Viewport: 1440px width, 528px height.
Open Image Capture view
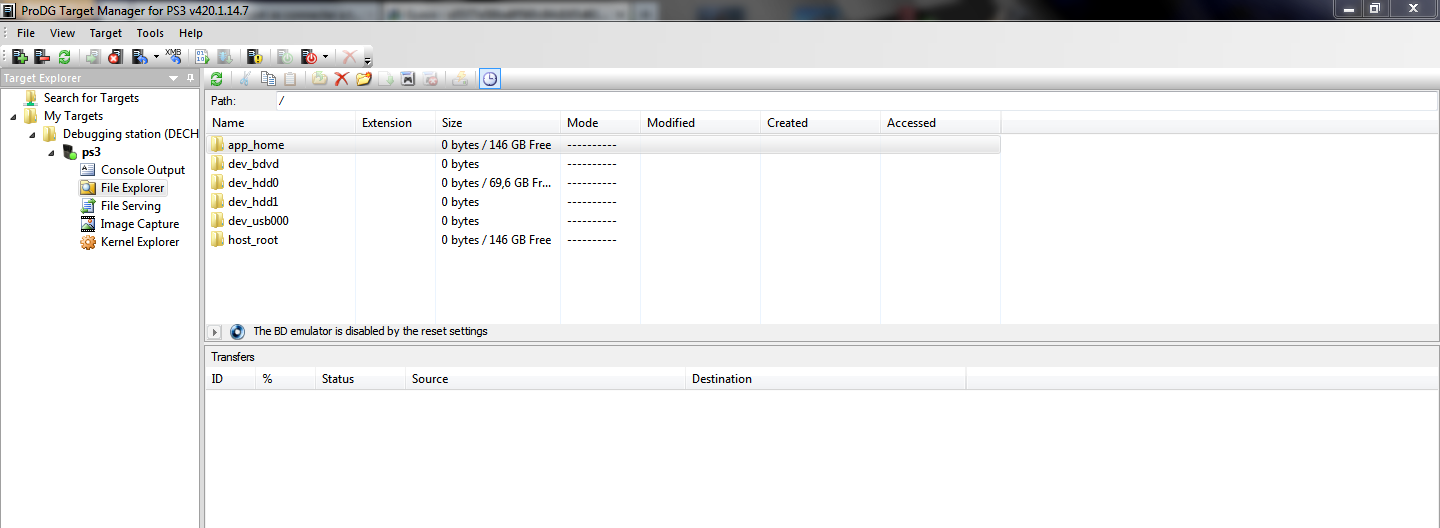(140, 224)
